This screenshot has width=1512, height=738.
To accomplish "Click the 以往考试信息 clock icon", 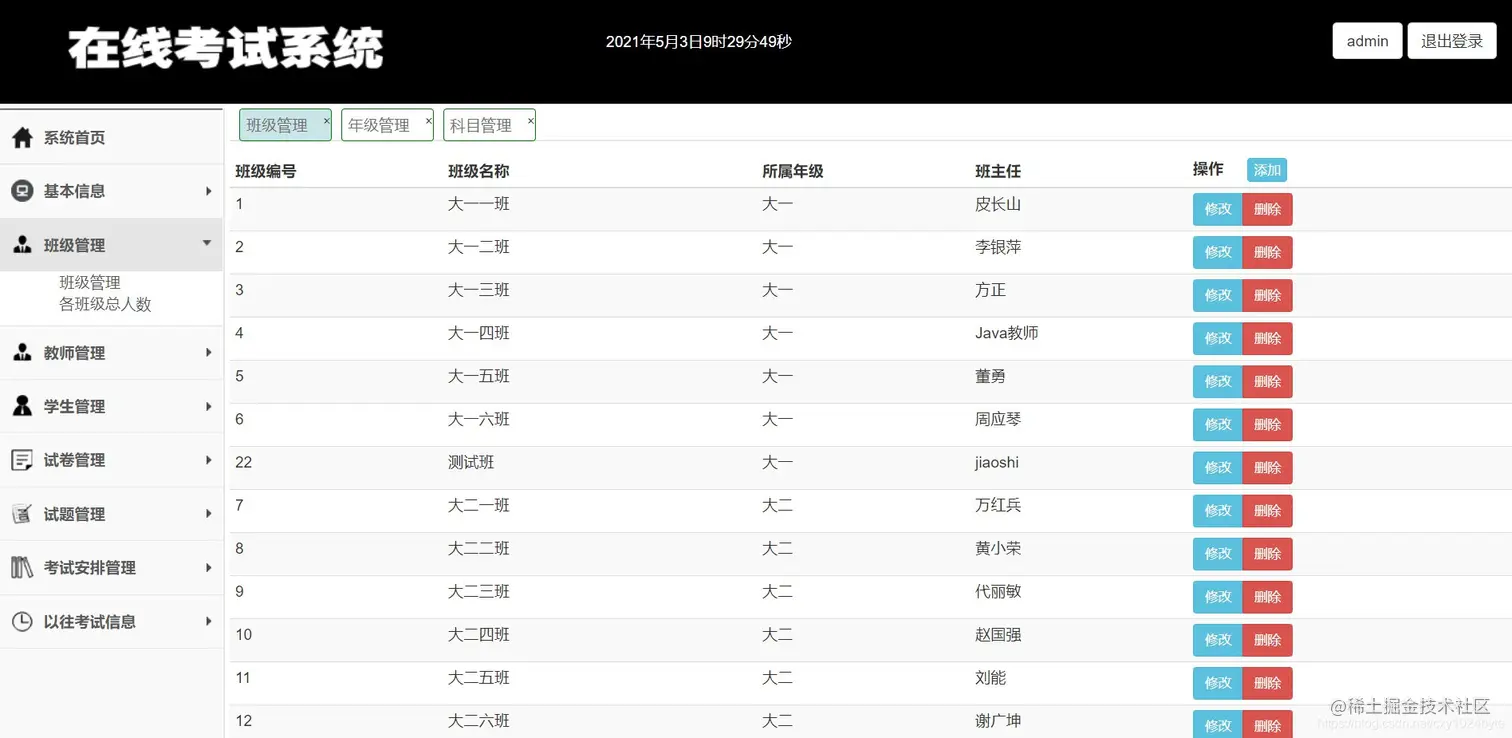I will click(x=22, y=621).
